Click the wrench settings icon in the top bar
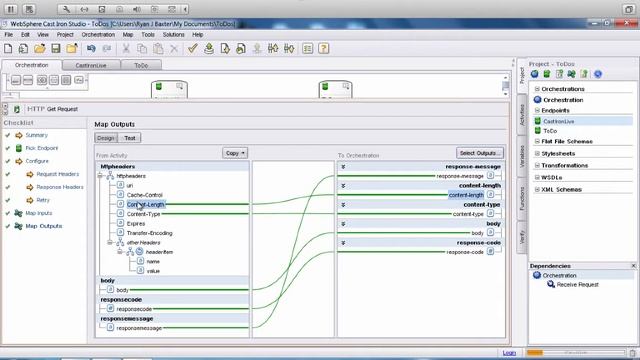The image size is (640, 360). pyautogui.click(x=67, y=9)
